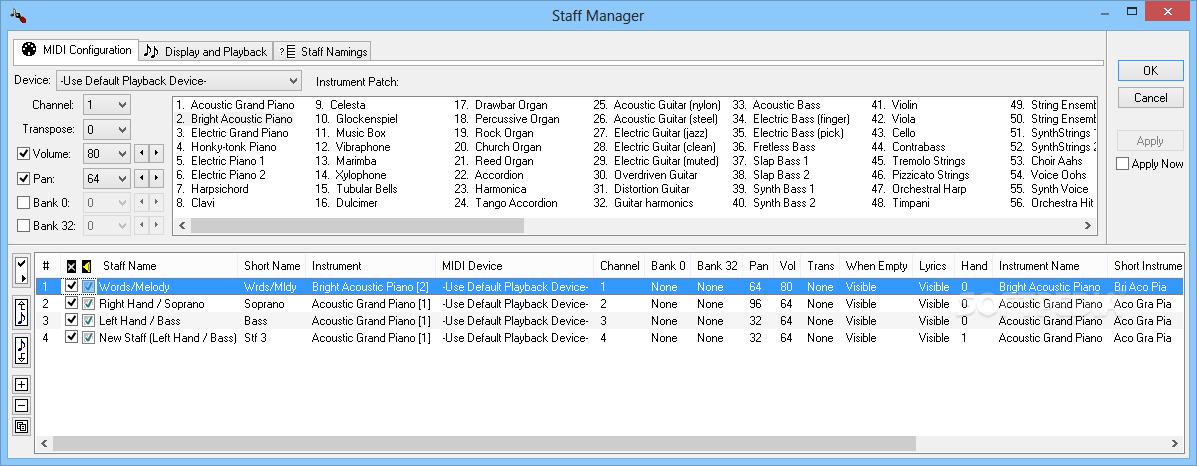Viewport: 1197px width, 466px height.
Task: Click the Cancel button
Action: [1150, 98]
